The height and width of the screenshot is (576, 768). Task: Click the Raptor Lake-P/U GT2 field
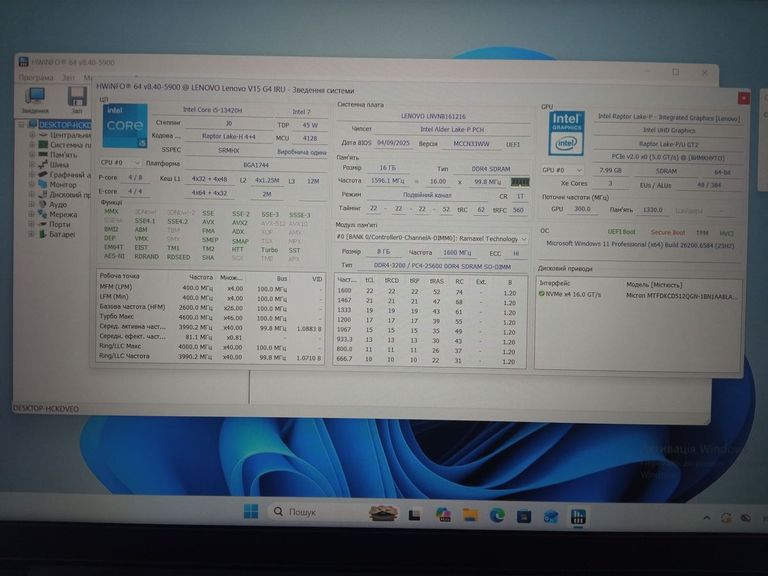pos(669,144)
